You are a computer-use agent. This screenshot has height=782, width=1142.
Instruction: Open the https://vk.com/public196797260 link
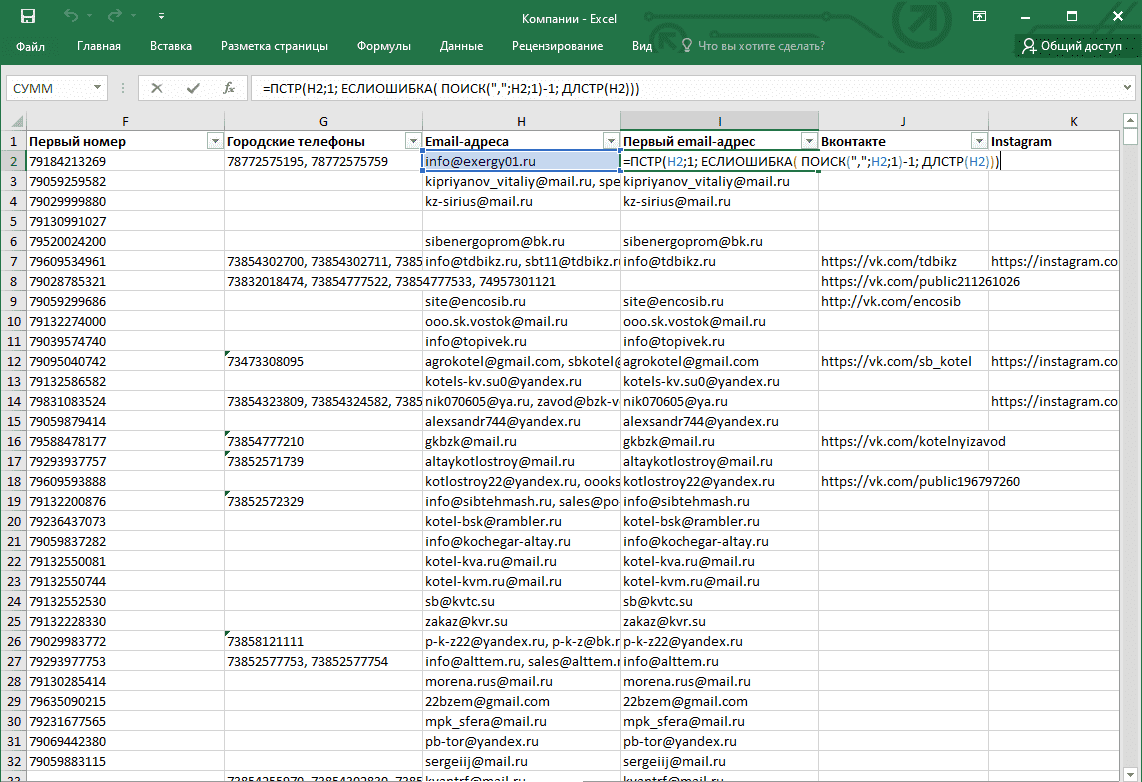(920, 481)
